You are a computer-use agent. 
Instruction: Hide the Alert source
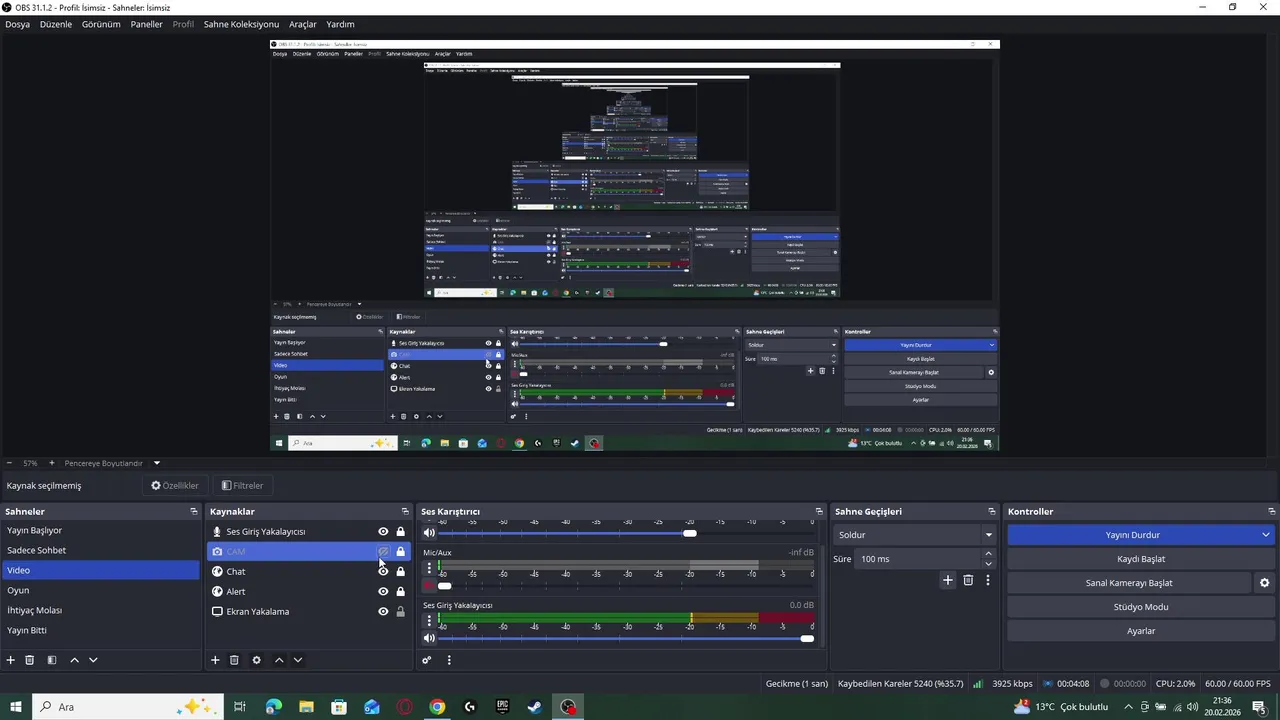pyautogui.click(x=383, y=592)
